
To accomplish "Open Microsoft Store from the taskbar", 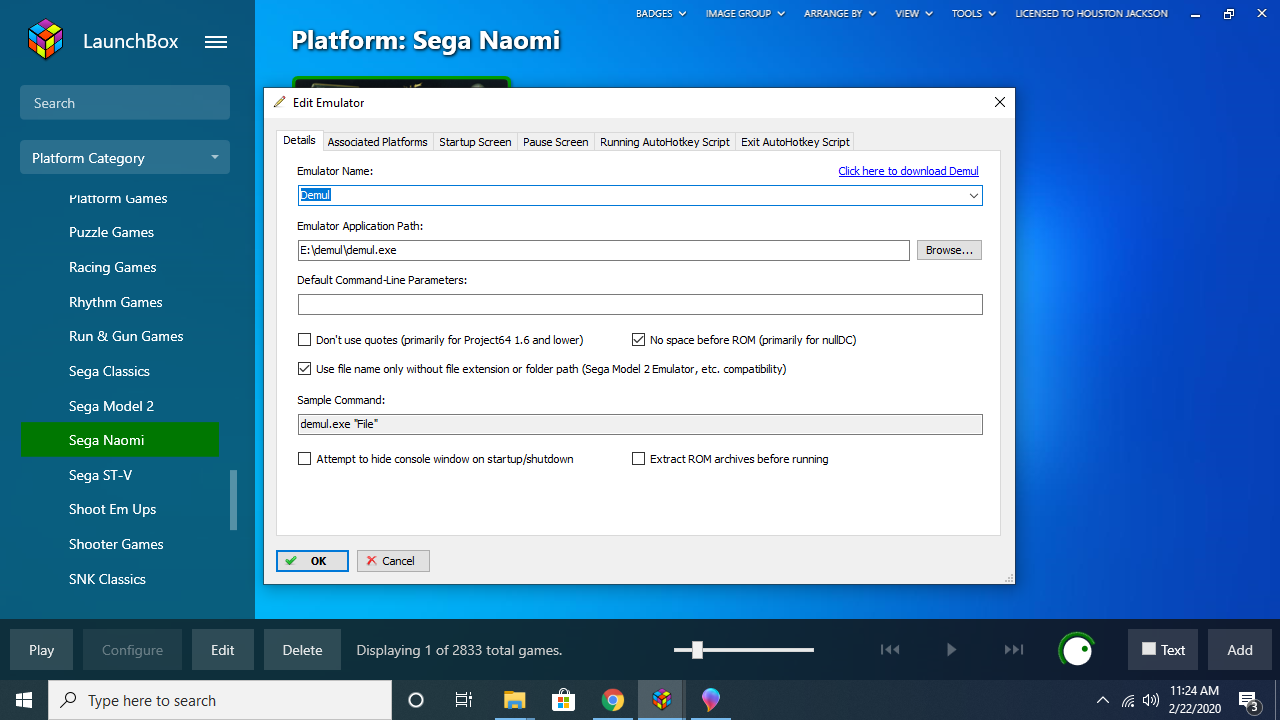I will coord(563,700).
